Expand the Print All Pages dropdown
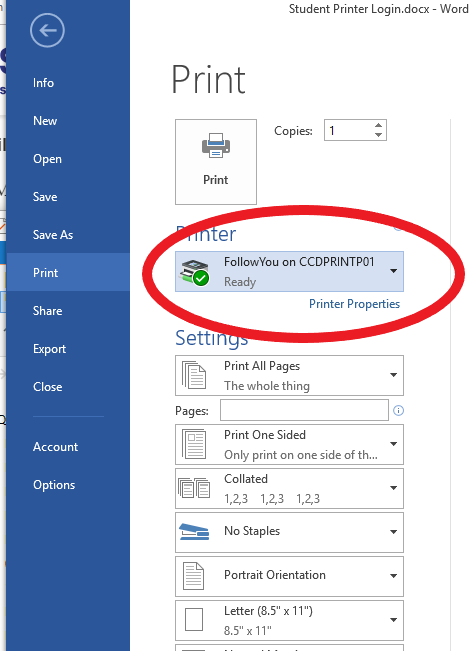The width and height of the screenshot is (469, 651). point(289,375)
